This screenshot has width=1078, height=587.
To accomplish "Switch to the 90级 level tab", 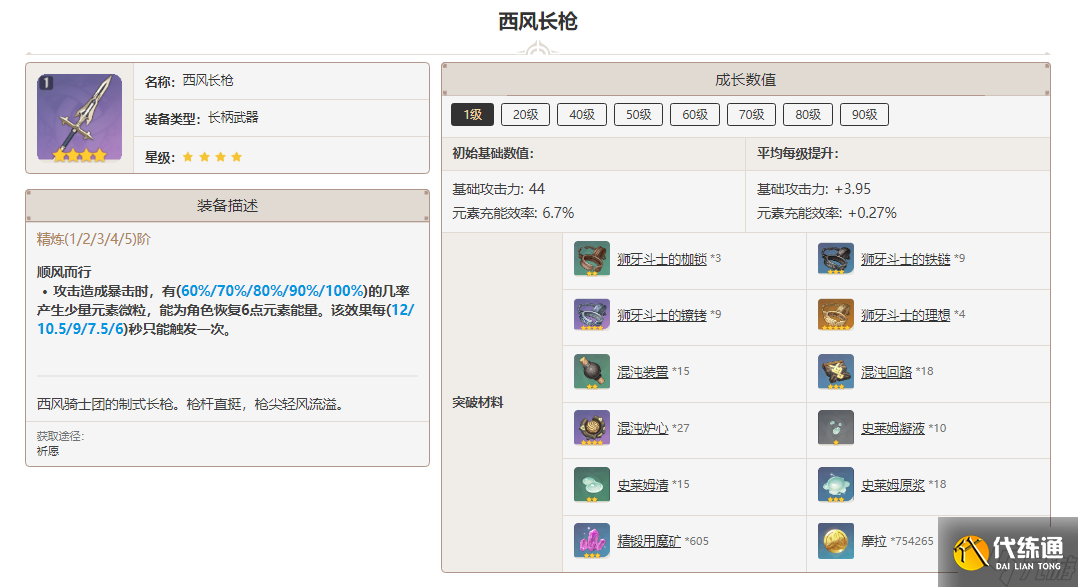I will coord(864,114).
